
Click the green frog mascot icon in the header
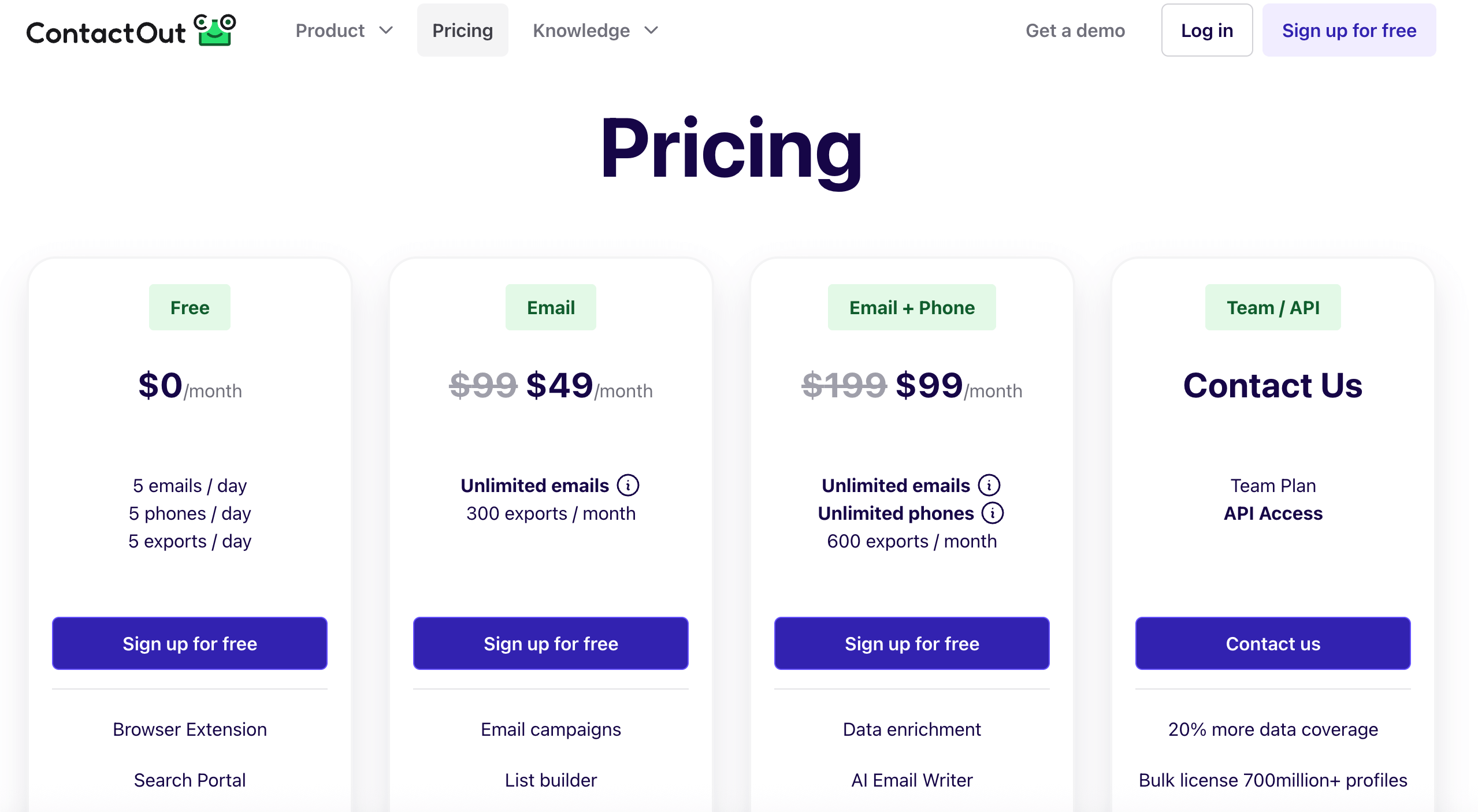[213, 29]
